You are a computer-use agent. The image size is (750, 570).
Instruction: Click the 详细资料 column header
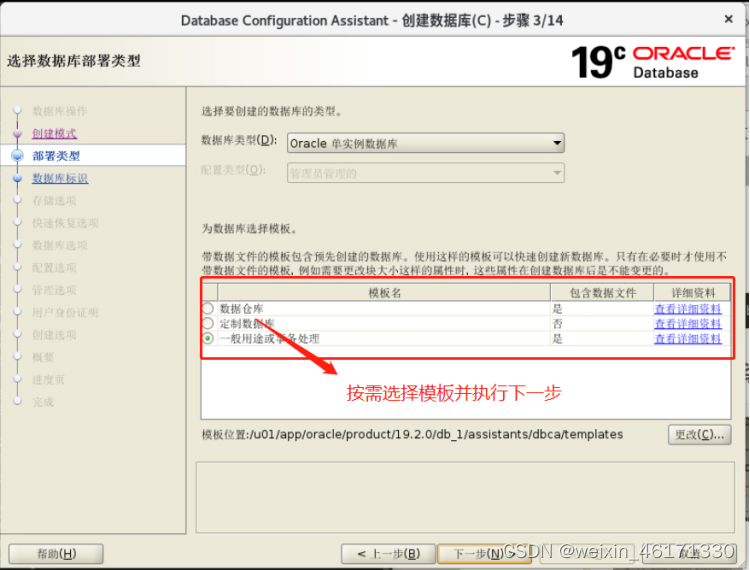(692, 293)
